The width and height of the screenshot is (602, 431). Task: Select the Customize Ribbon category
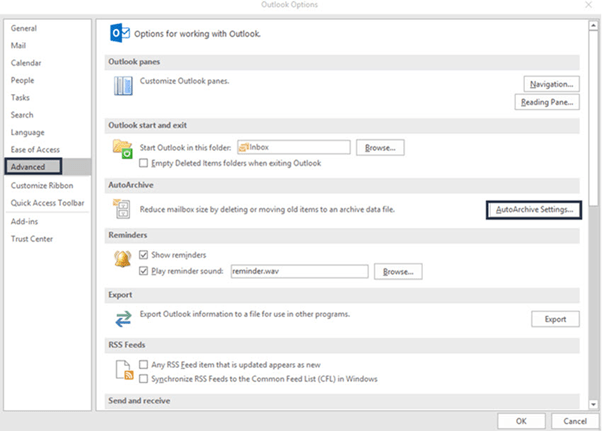(43, 186)
